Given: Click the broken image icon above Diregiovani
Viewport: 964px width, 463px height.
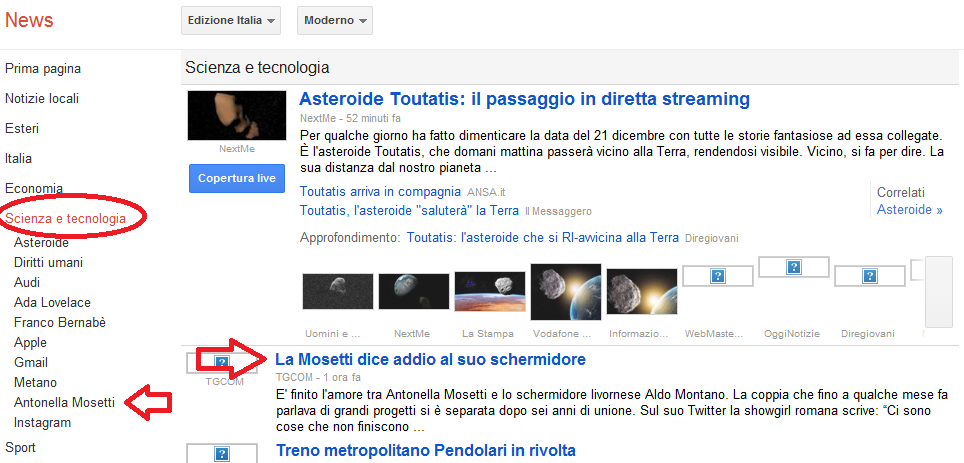Looking at the screenshot, I should 869,275.
